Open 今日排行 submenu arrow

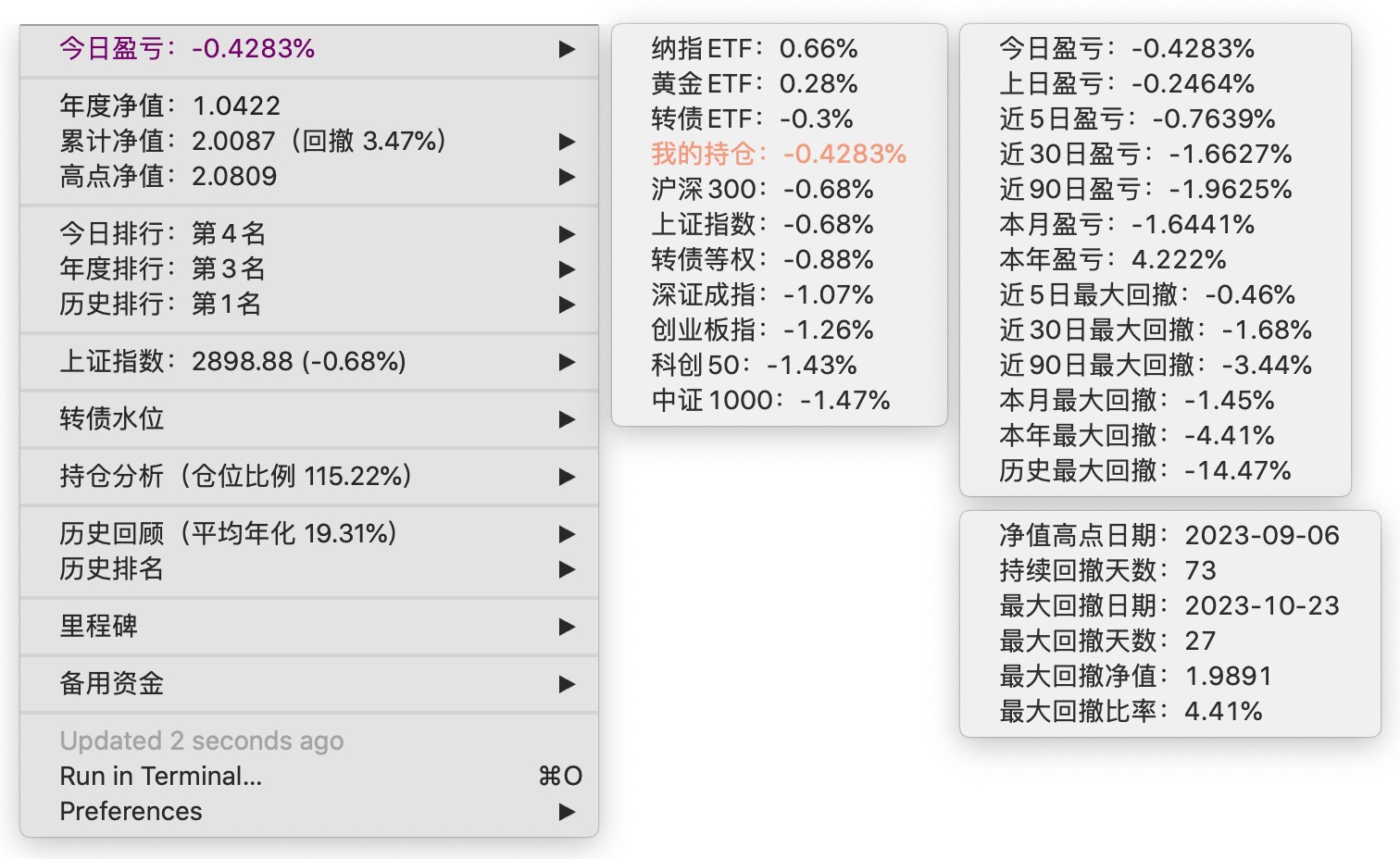tap(567, 234)
